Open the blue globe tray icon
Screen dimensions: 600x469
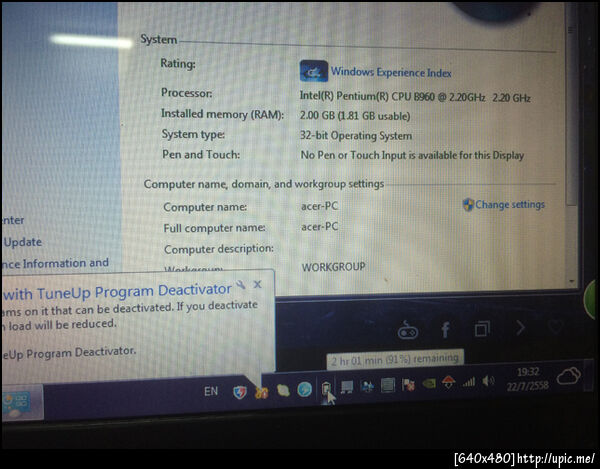(x=304, y=390)
